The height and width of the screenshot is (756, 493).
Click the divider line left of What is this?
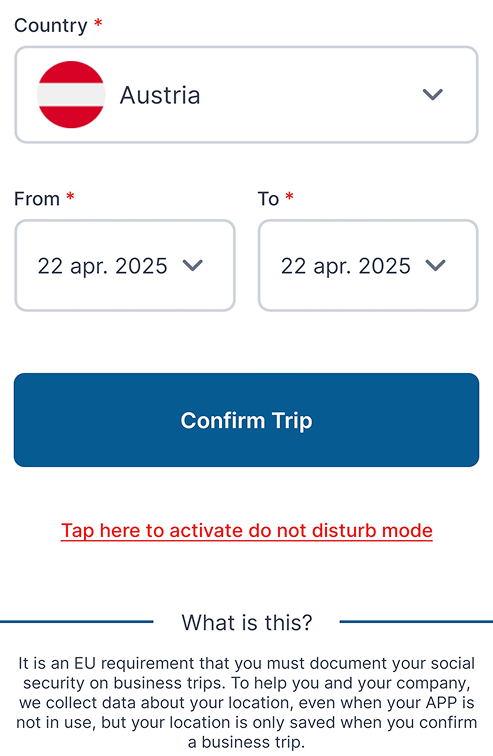[x=77, y=622]
